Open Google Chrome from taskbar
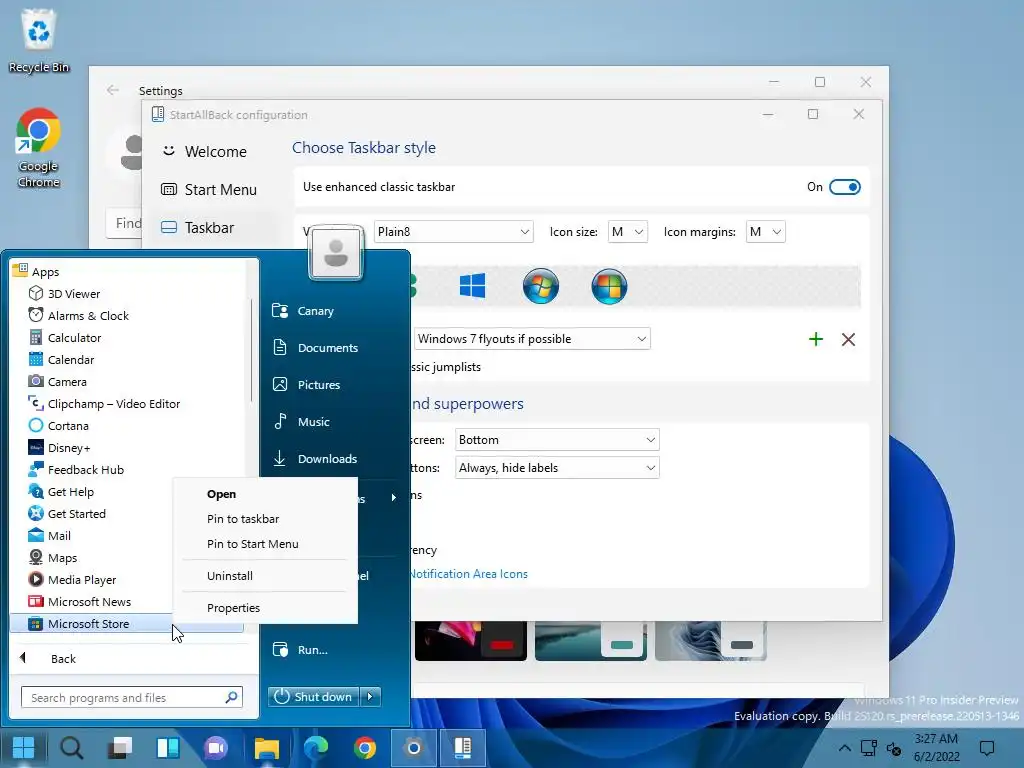The image size is (1024, 768). (364, 748)
